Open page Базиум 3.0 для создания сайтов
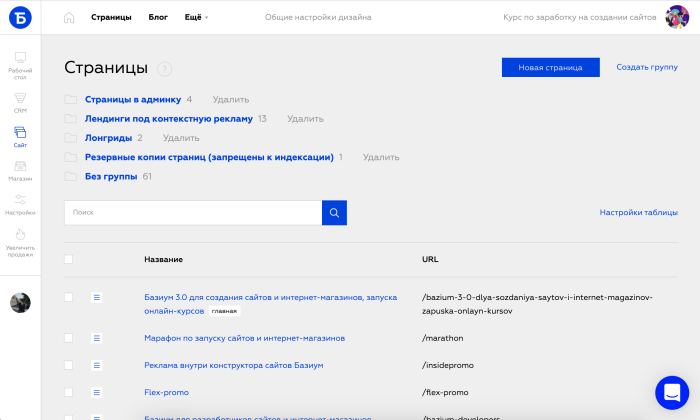Image resolution: width=700 pixels, height=420 pixels. coord(271,304)
